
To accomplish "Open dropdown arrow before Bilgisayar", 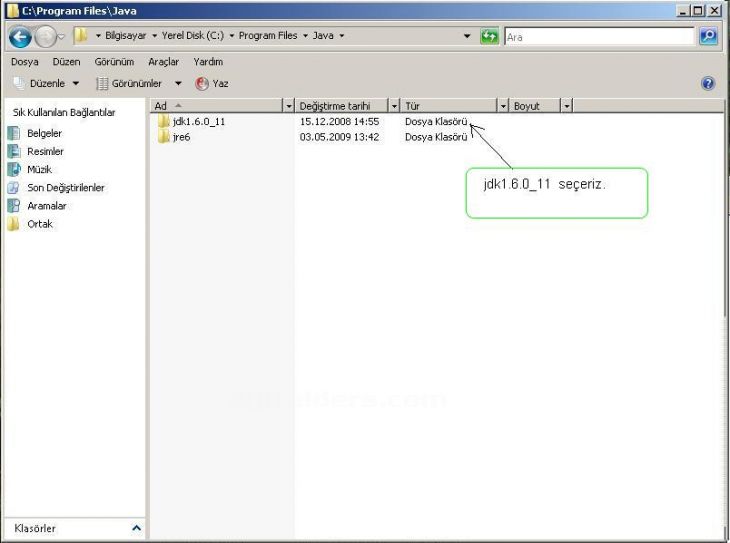I will [98, 36].
